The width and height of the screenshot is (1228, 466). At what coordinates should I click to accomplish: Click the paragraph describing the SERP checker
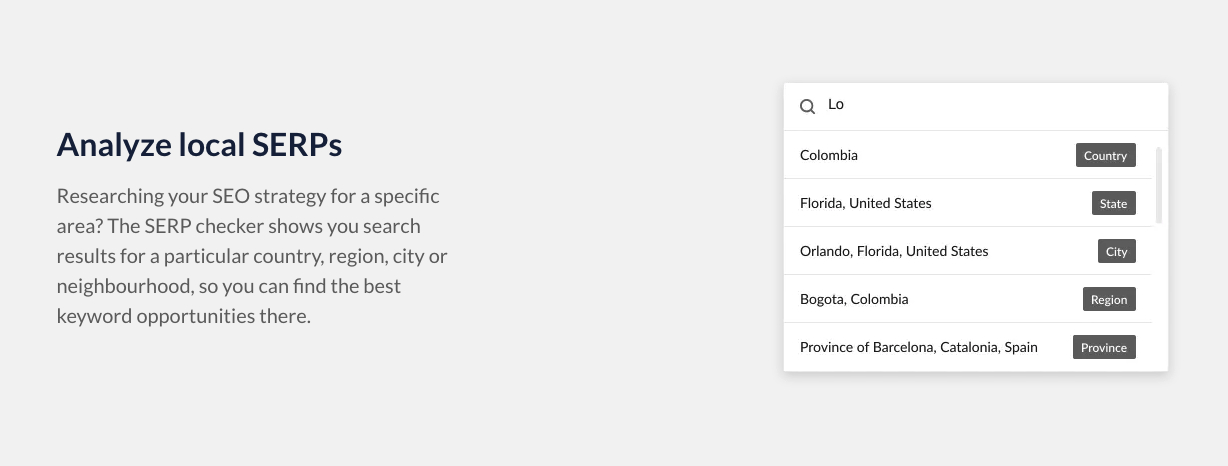pos(252,255)
